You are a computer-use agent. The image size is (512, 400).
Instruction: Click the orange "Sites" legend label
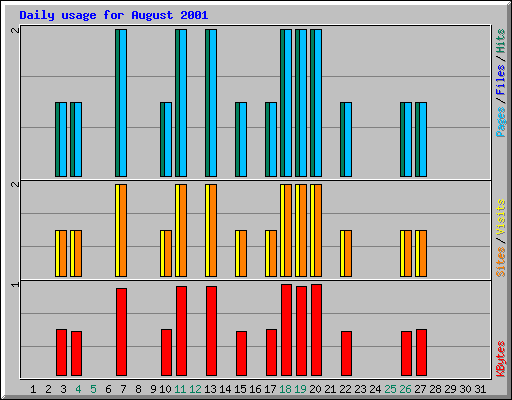pyautogui.click(x=501, y=262)
